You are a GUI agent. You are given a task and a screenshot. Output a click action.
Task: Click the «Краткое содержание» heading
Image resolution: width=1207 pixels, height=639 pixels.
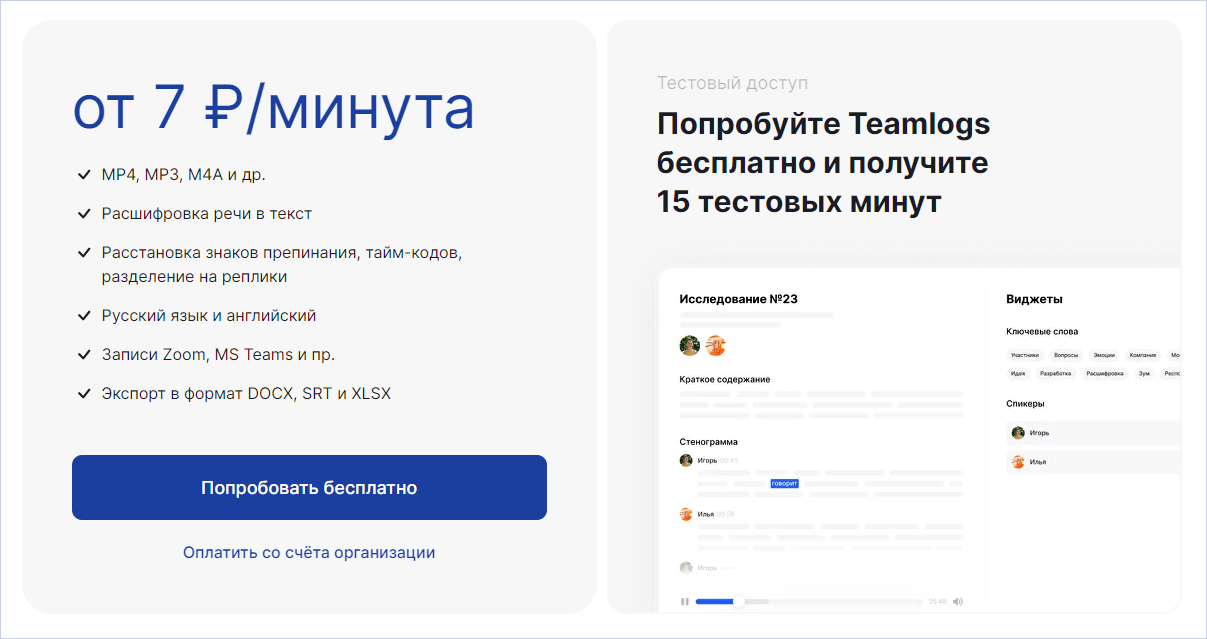point(725,379)
